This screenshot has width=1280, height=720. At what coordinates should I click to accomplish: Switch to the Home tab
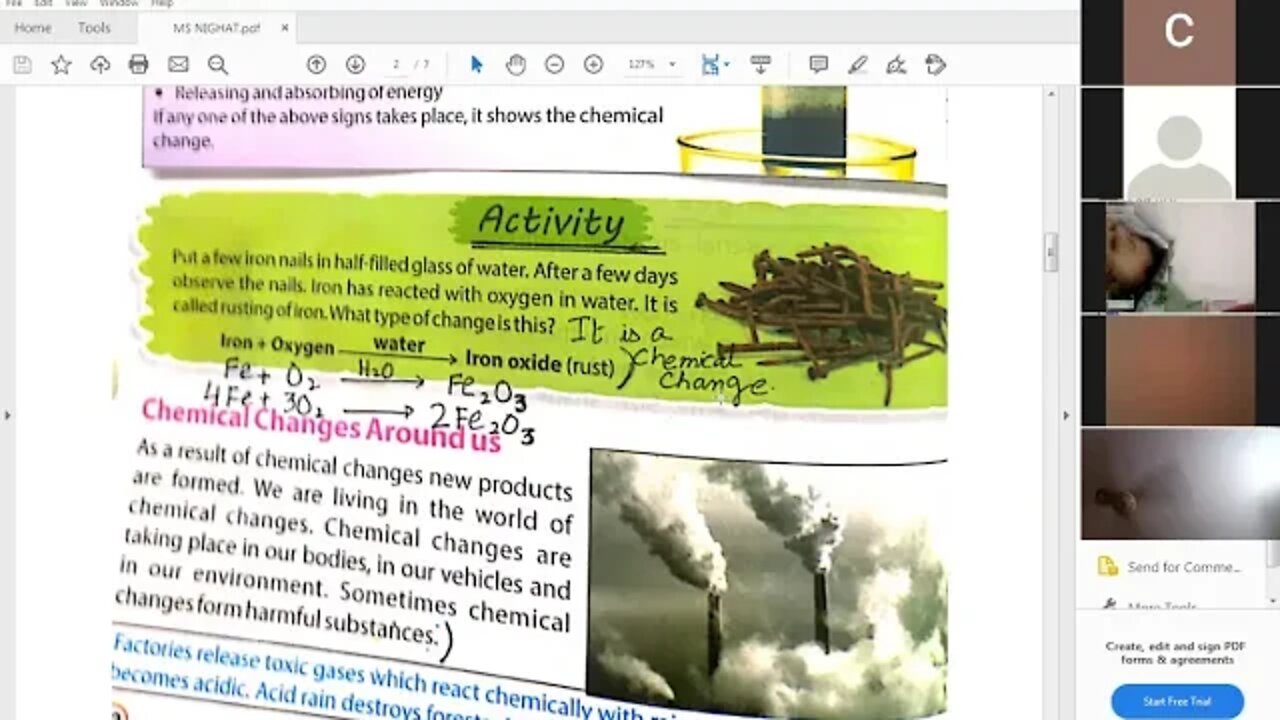click(x=32, y=28)
